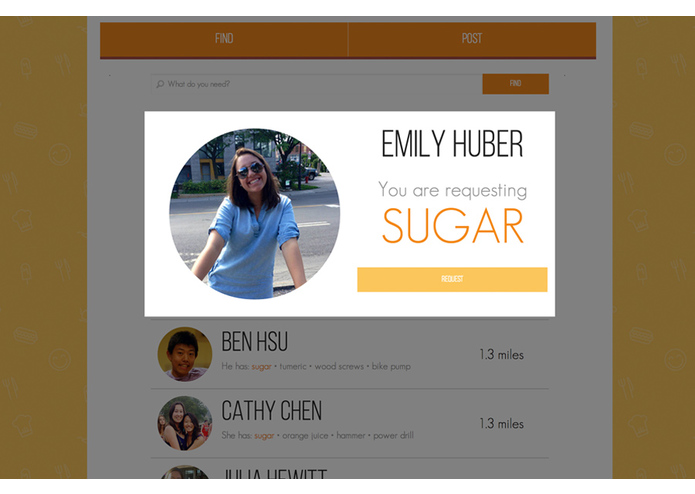Image resolution: width=695 pixels, height=494 pixels.
Task: Click 'sugar' in Cathy Chen's item list
Action: pos(264,436)
